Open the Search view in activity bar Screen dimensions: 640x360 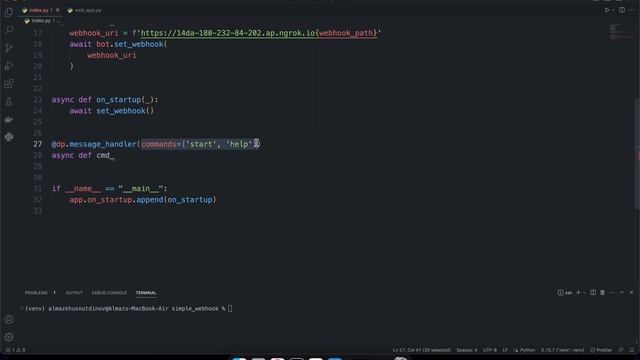click(x=9, y=30)
